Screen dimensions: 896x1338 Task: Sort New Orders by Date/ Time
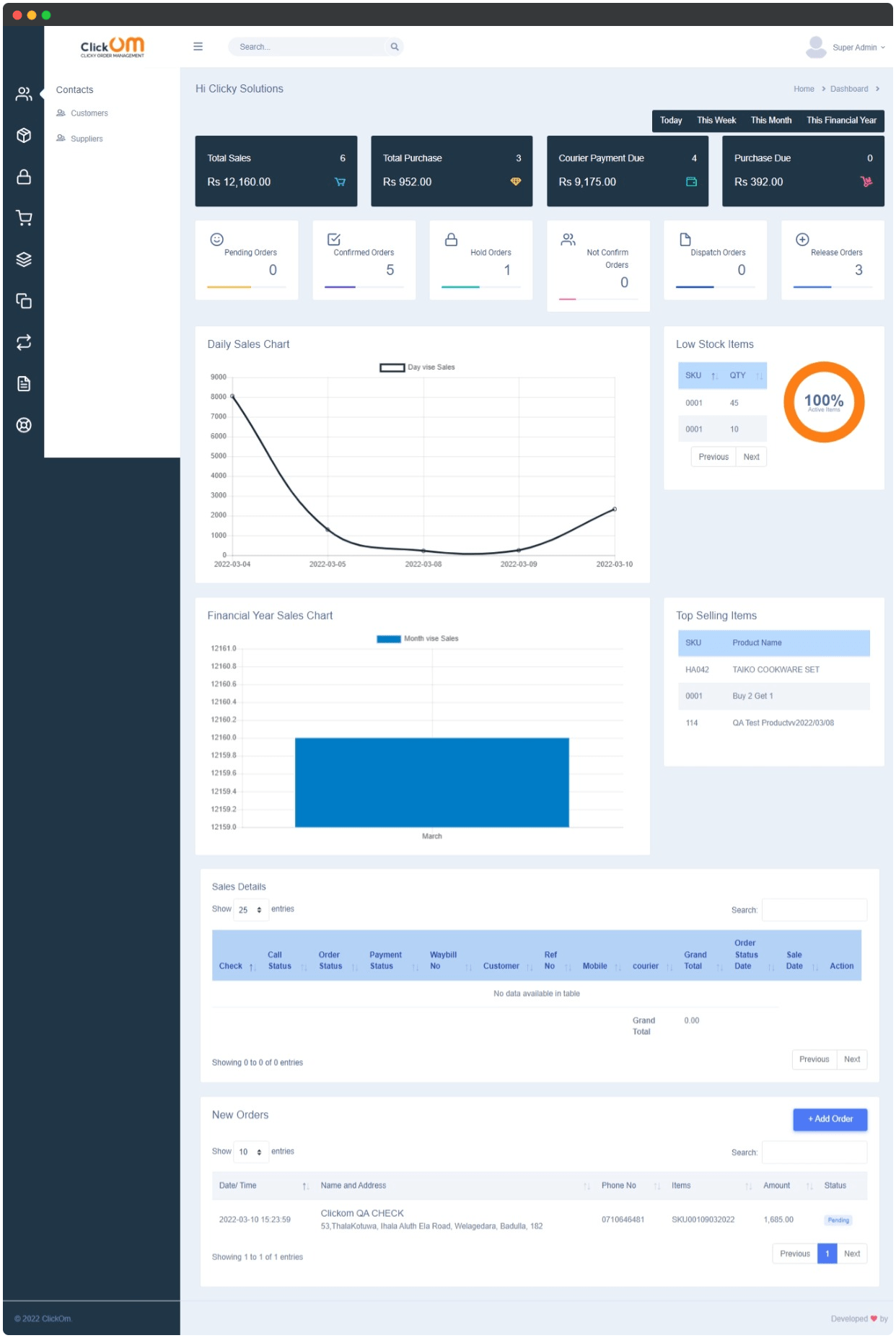(x=263, y=1186)
